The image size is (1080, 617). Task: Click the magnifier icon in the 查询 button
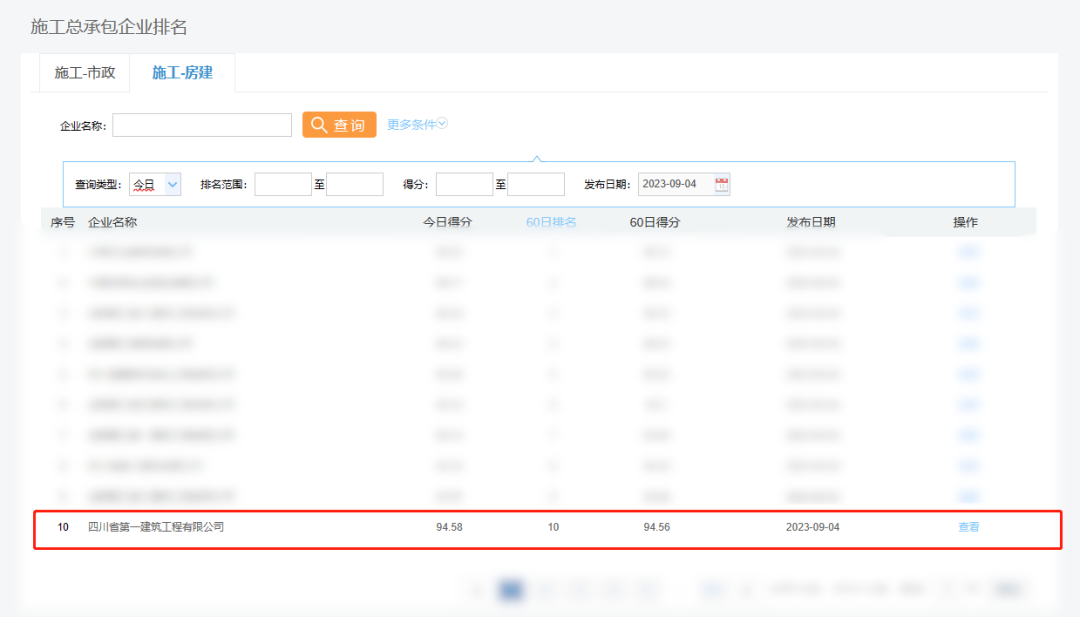click(x=319, y=125)
